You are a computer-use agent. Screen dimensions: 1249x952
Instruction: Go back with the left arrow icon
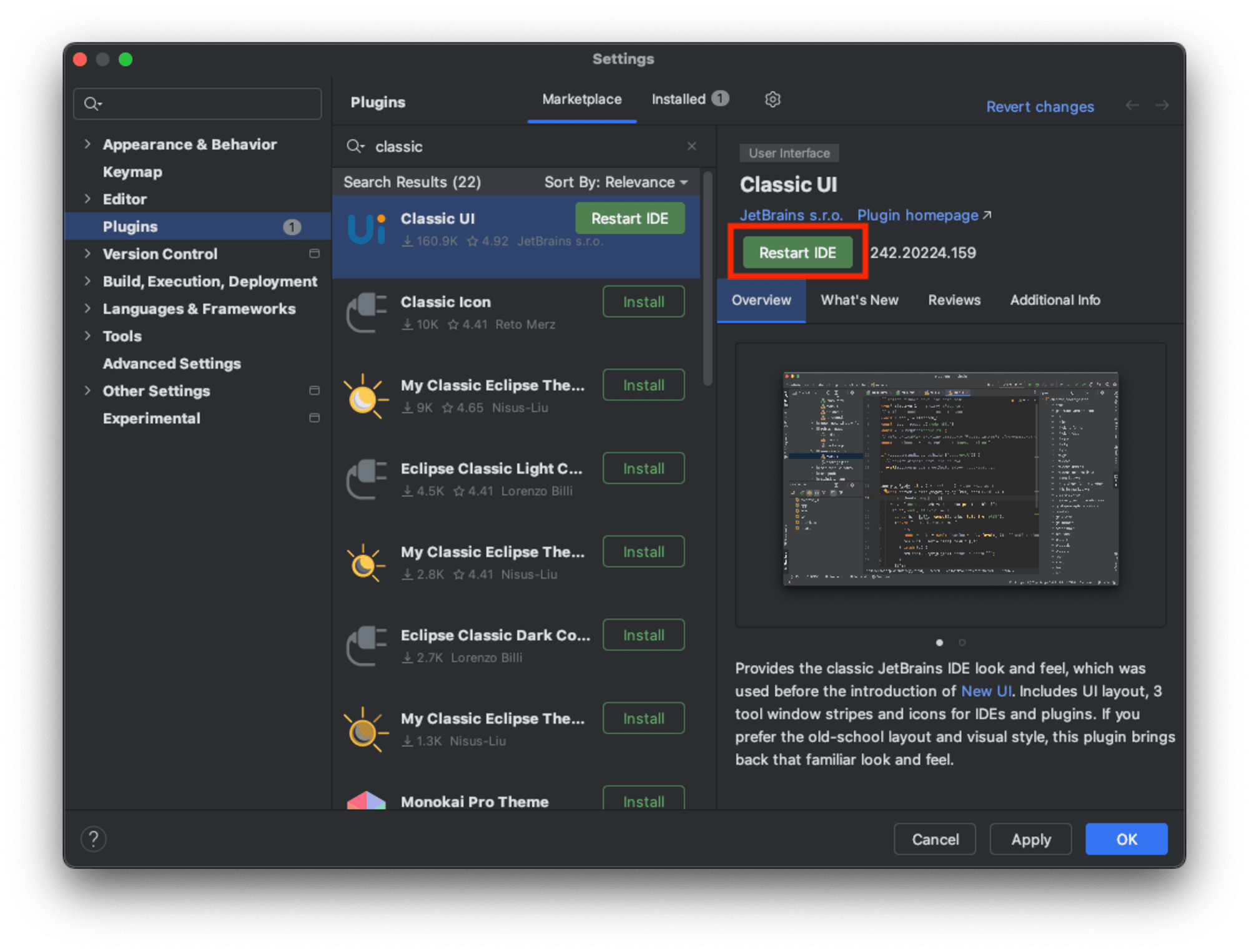click(x=1132, y=106)
